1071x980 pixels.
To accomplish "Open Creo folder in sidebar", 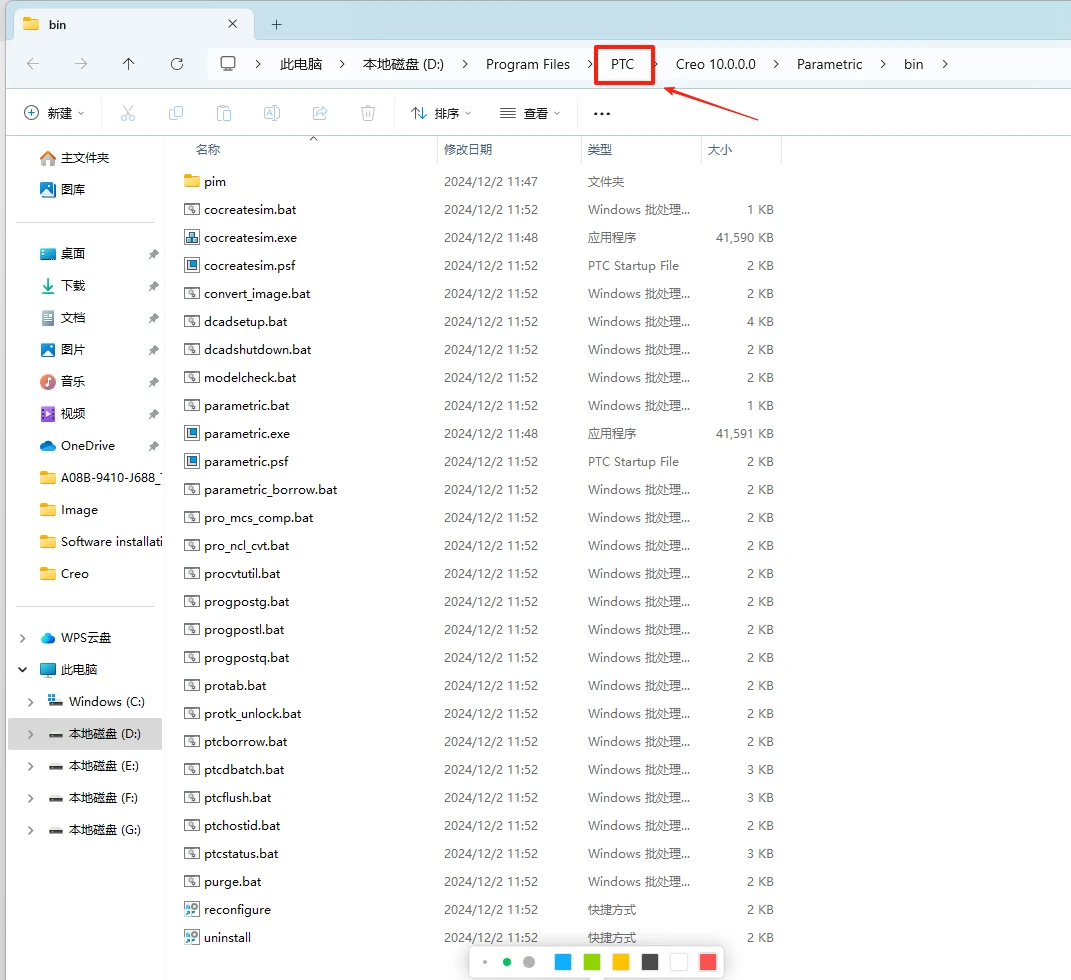I will pyautogui.click(x=74, y=574).
